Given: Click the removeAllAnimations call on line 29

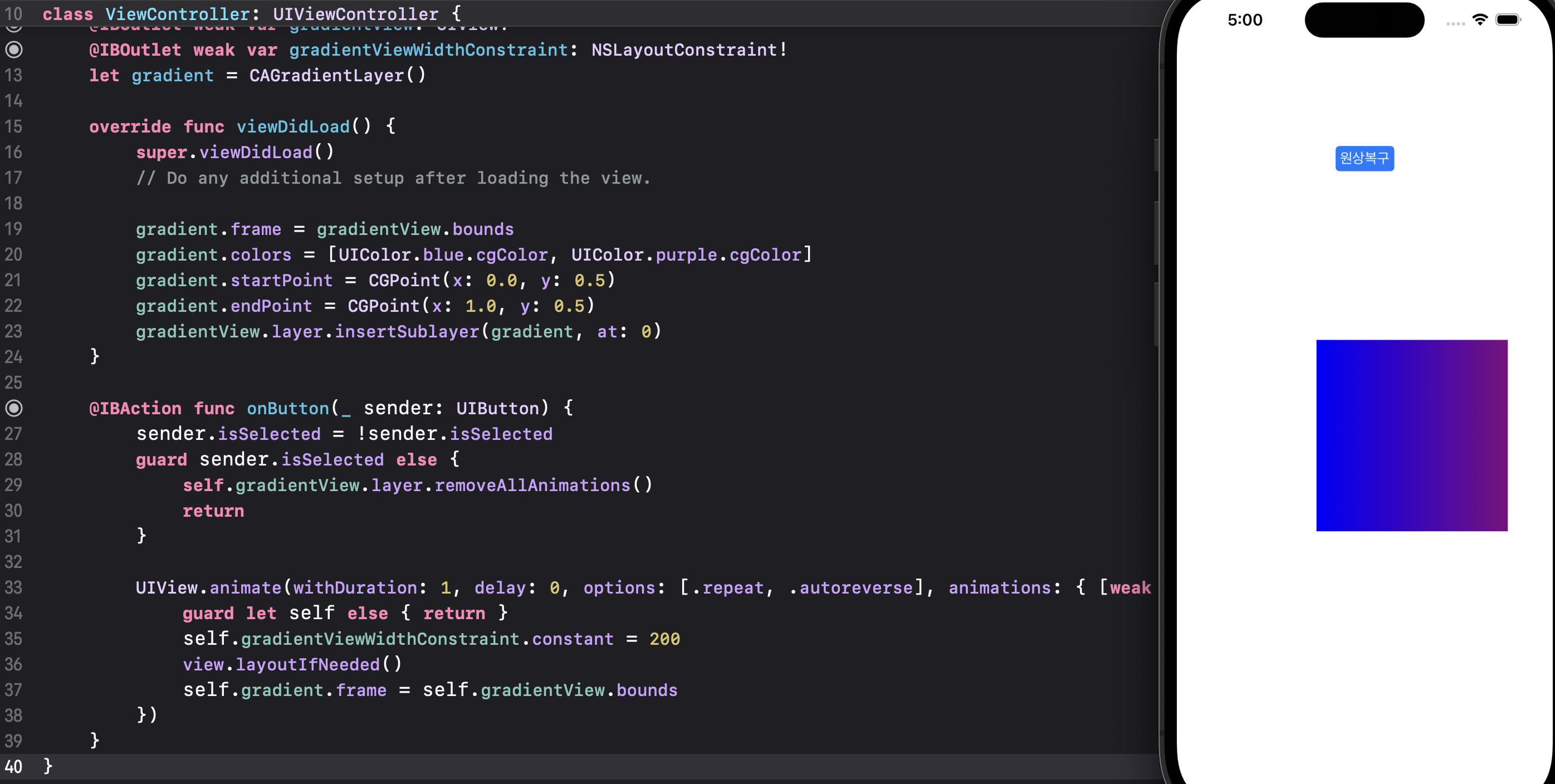Looking at the screenshot, I should pos(532,485).
